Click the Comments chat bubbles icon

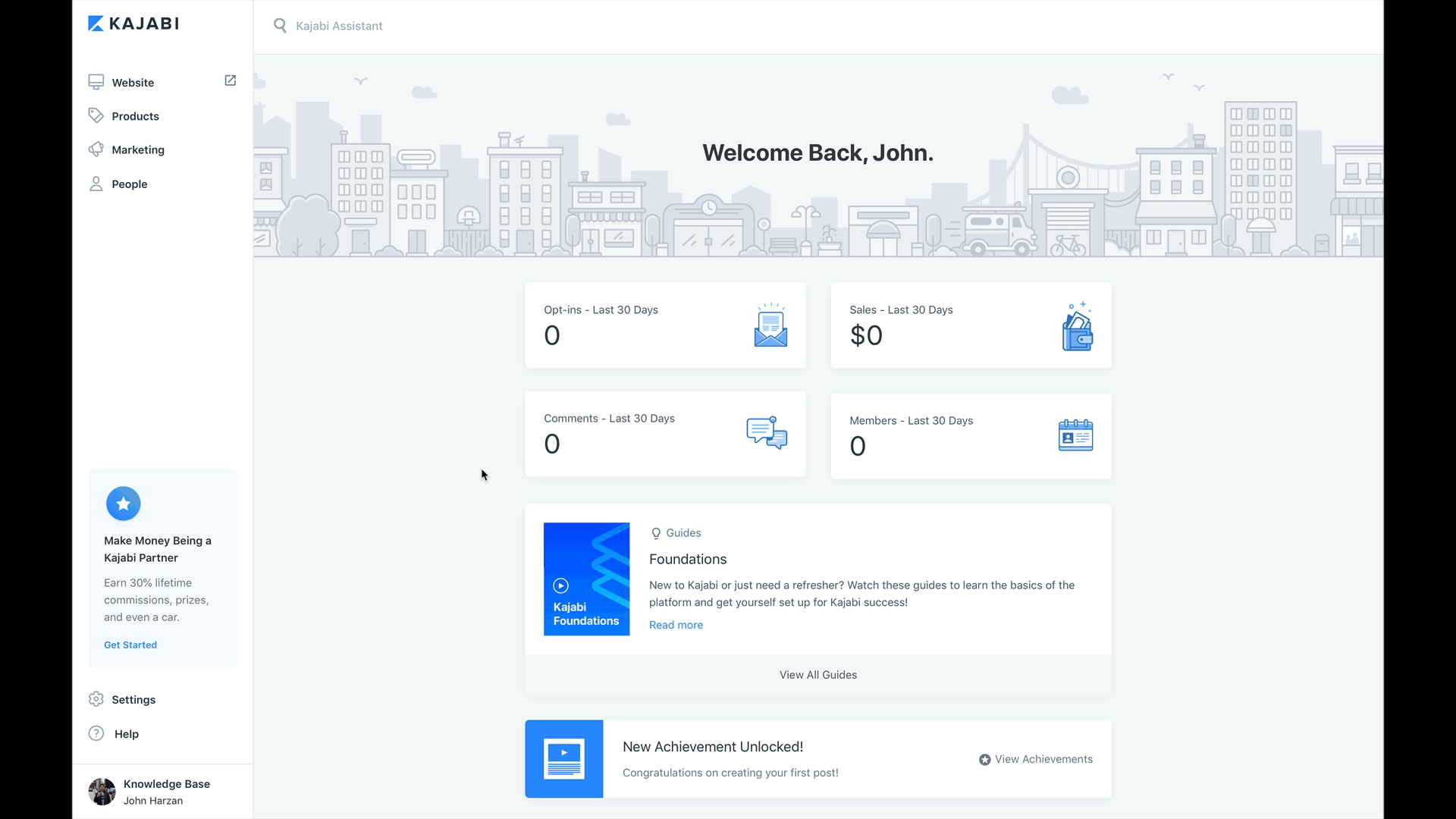pos(767,433)
